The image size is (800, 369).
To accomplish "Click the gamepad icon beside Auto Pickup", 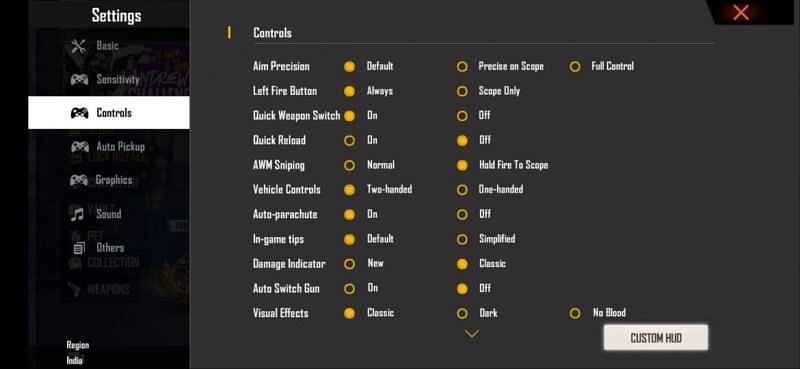I will point(79,147).
